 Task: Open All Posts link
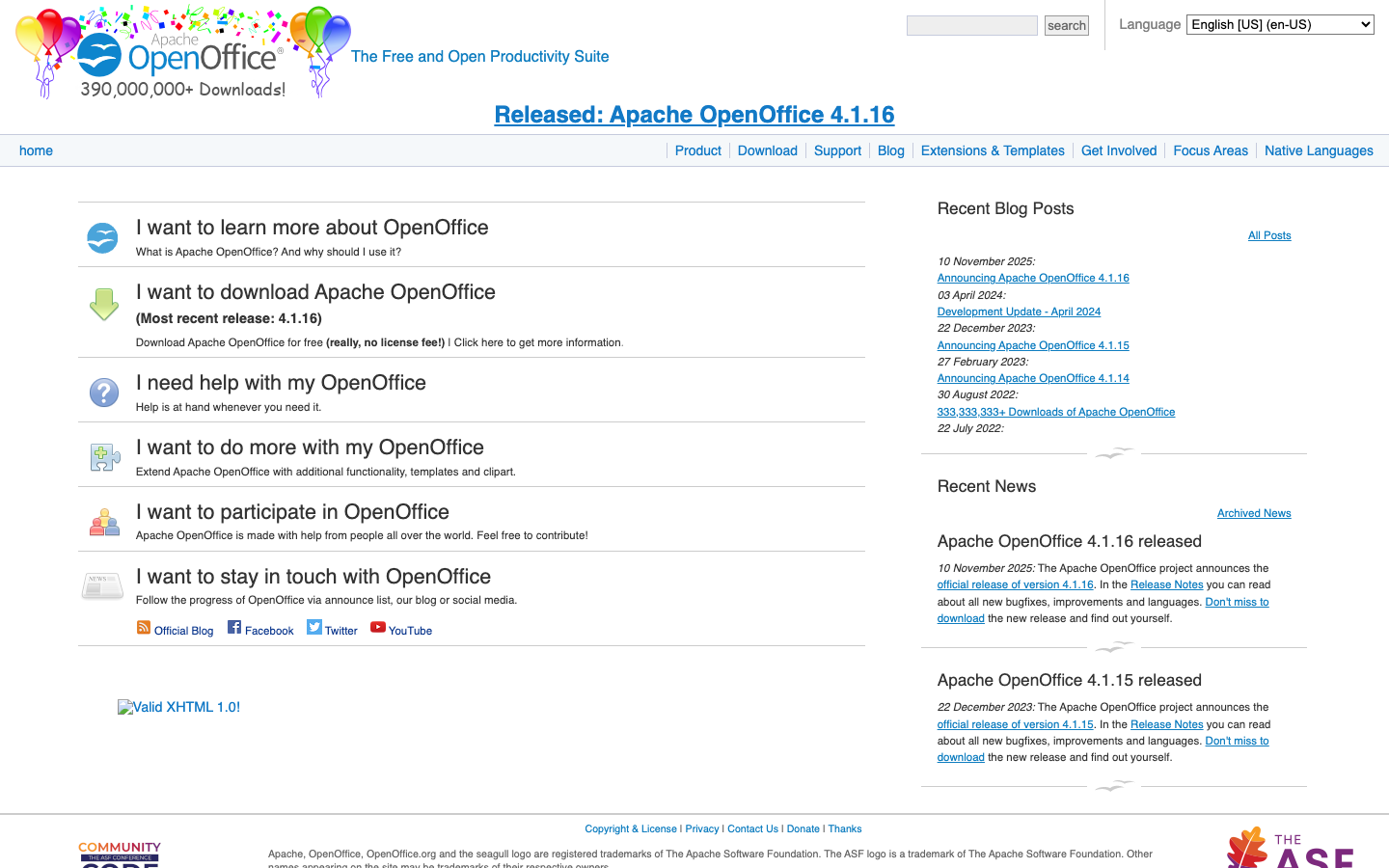pos(1269,235)
